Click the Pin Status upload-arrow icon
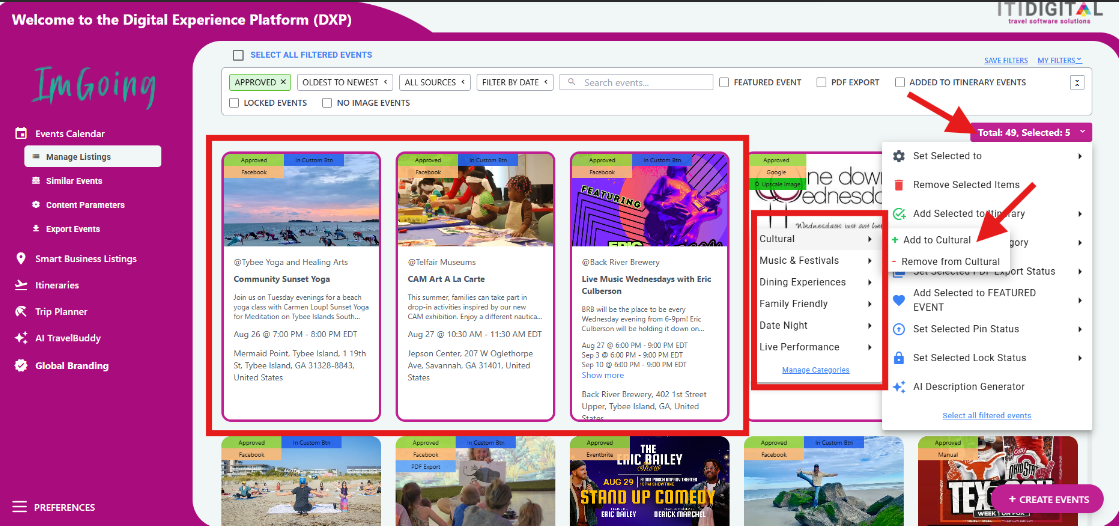This screenshot has width=1119, height=526. (x=899, y=329)
